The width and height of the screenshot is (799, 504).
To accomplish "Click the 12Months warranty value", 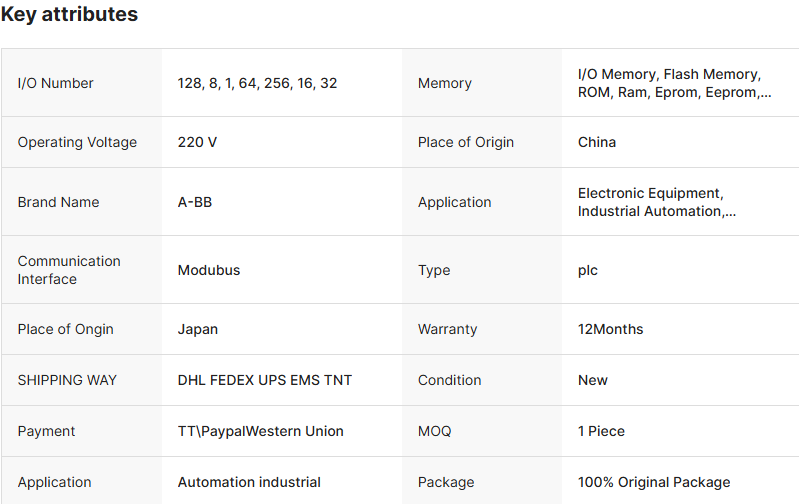I will (610, 329).
